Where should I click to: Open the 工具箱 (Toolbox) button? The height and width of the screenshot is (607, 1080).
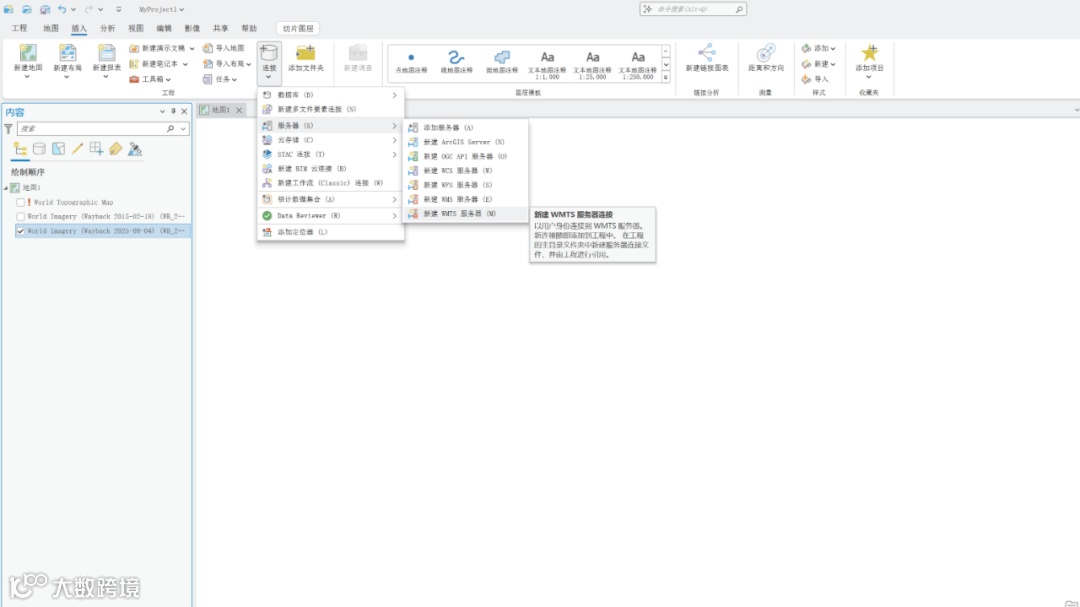(x=150, y=79)
